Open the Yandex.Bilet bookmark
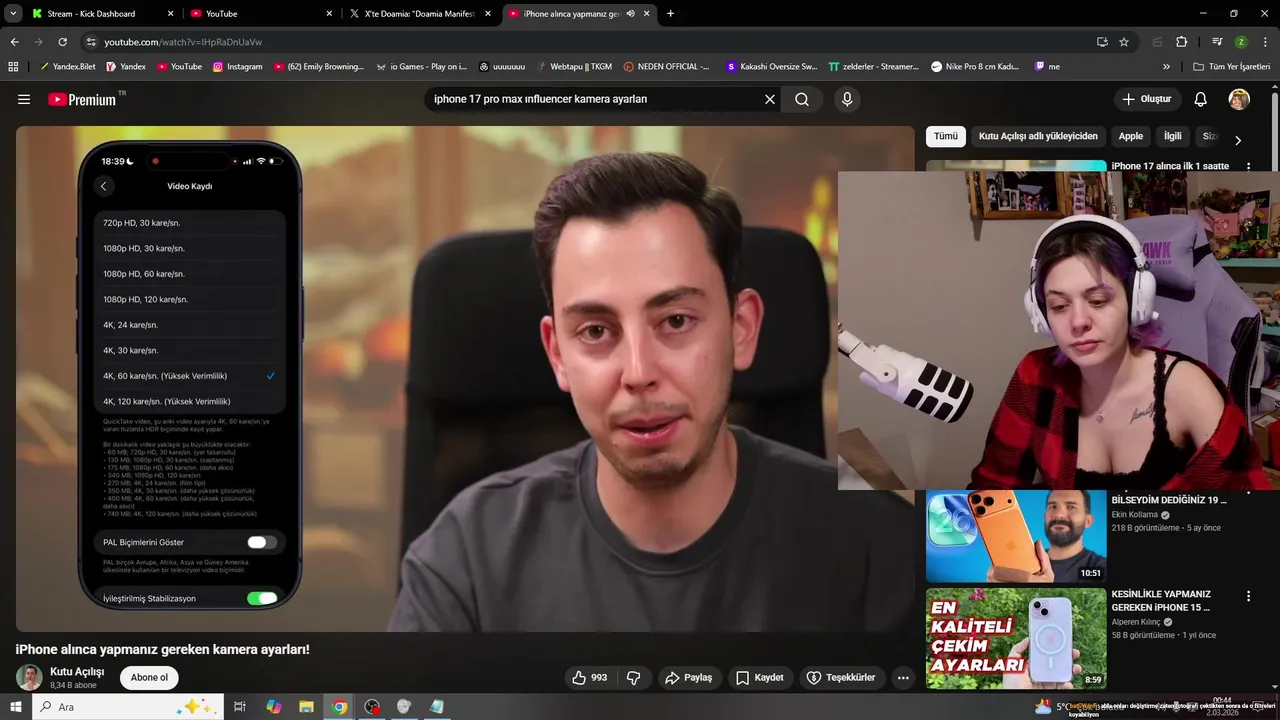1280x720 pixels. pyautogui.click(x=68, y=67)
